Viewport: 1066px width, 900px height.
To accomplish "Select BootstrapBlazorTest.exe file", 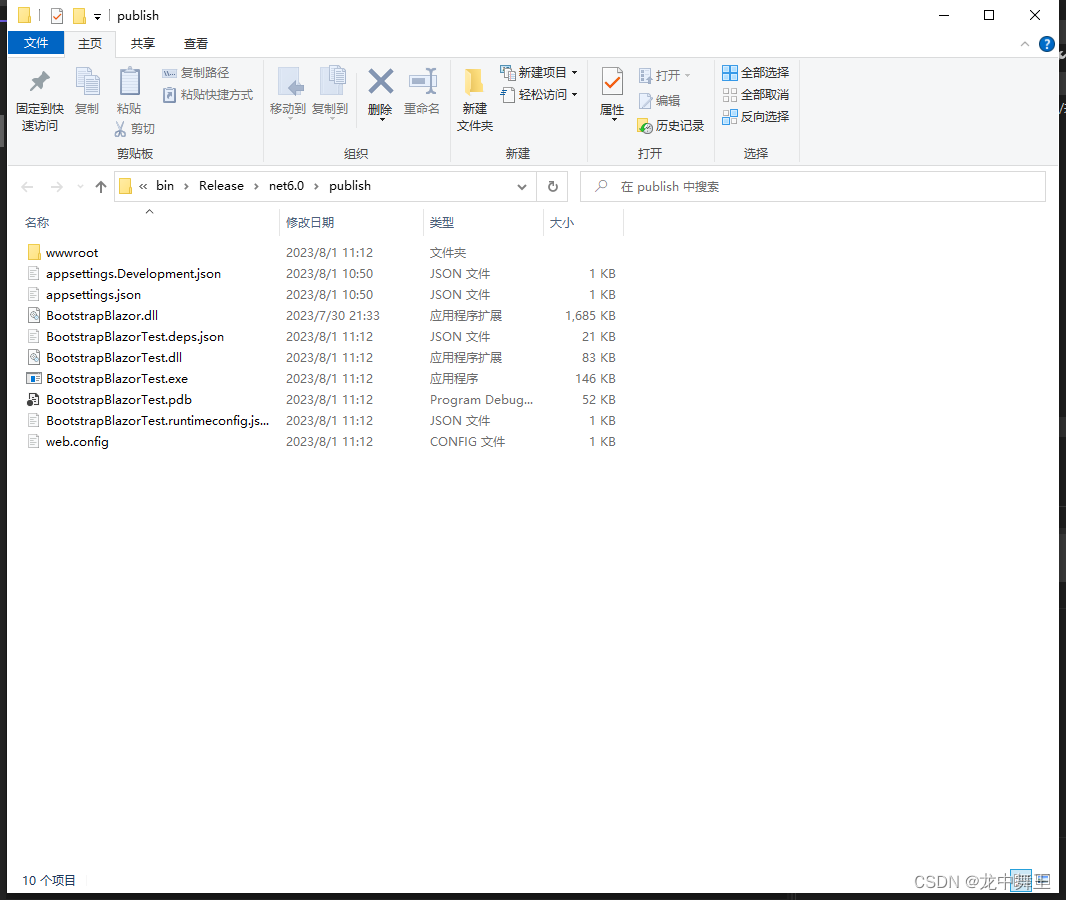I will pos(117,379).
